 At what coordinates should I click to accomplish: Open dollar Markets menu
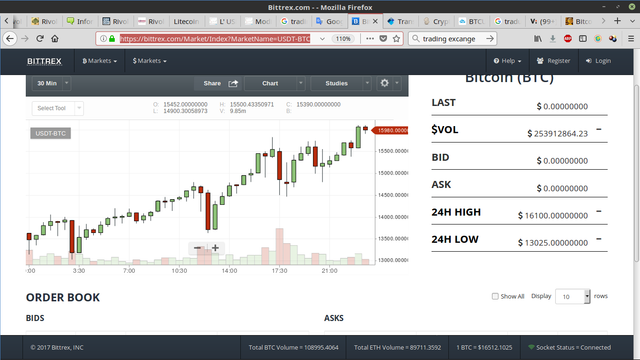(x=149, y=61)
